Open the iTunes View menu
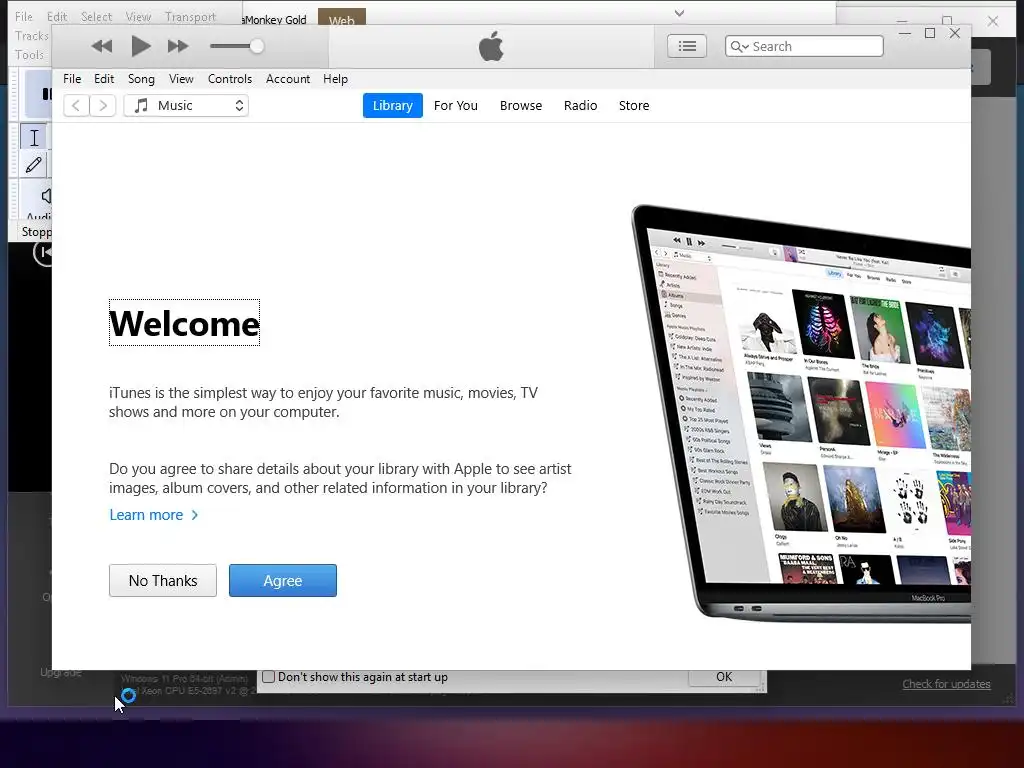Screen dimensions: 1024x768 [181, 79]
